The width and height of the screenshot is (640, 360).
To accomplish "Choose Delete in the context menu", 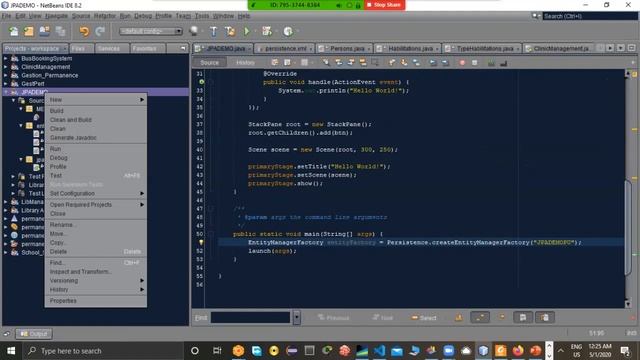I will point(96,251).
